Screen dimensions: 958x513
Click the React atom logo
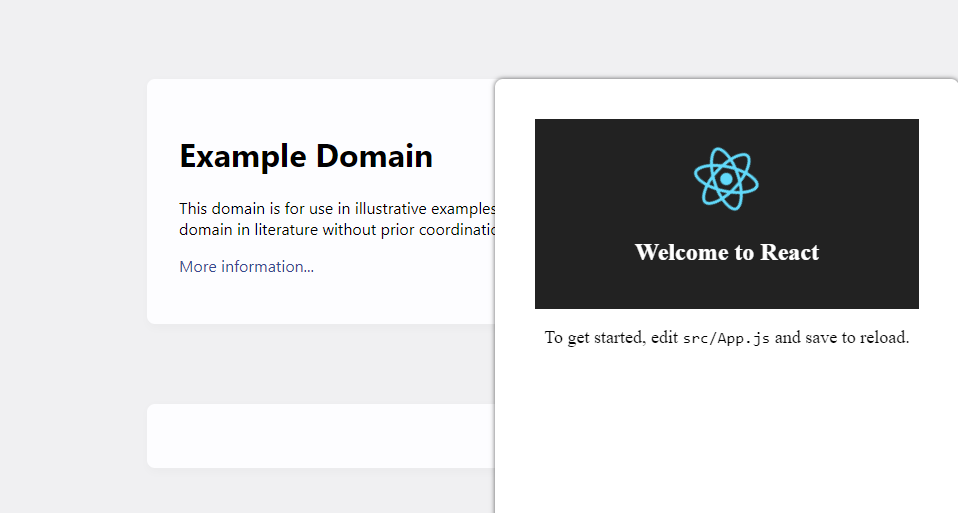[726, 179]
